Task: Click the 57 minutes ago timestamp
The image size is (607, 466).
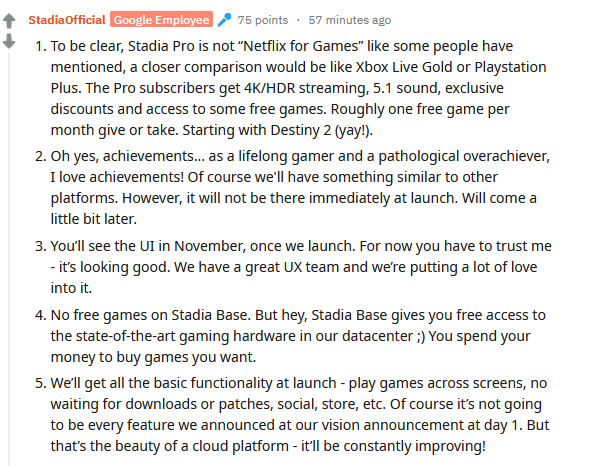Action: pos(350,20)
